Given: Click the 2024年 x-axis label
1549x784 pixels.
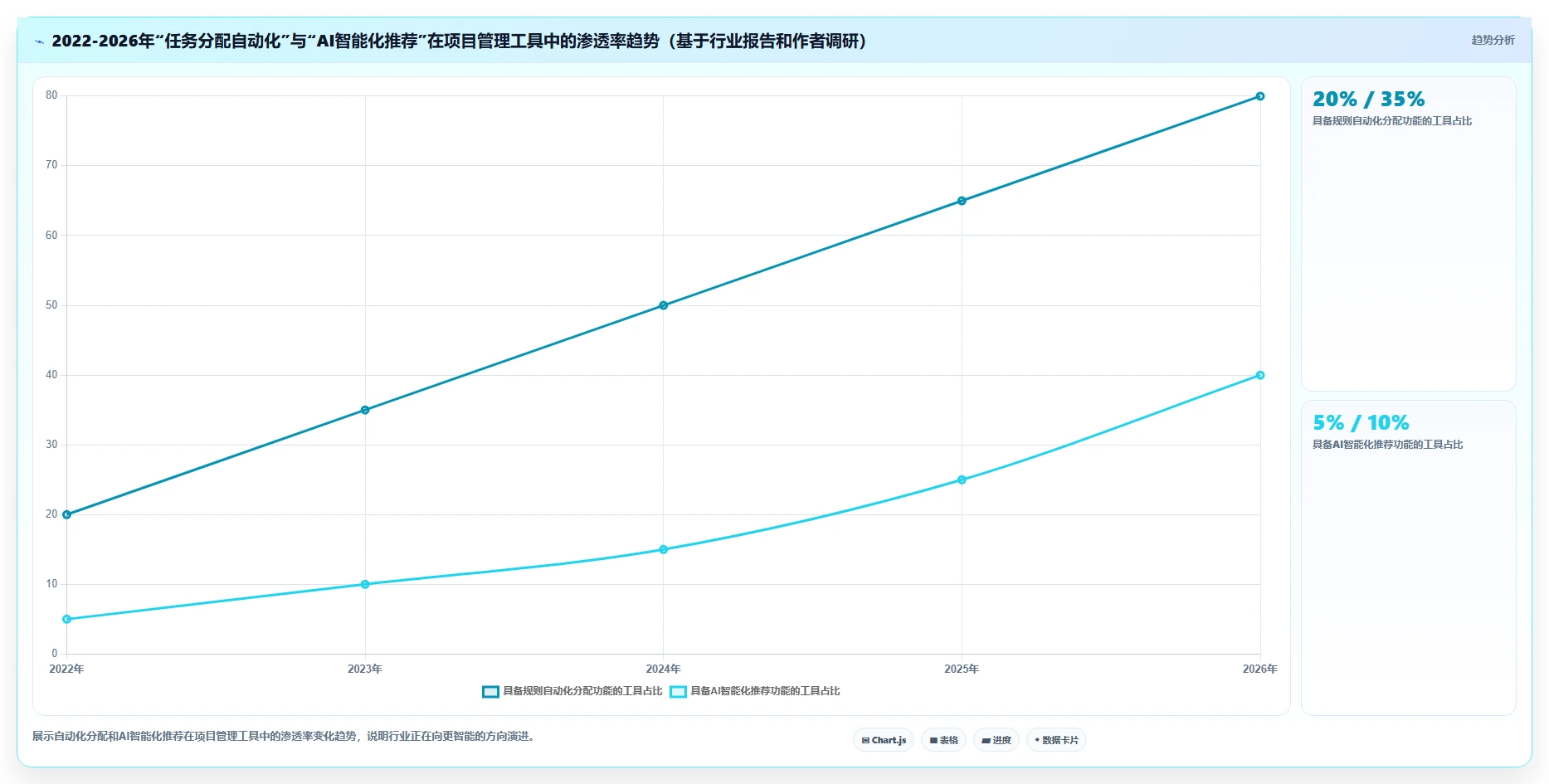Looking at the screenshot, I should (x=664, y=669).
